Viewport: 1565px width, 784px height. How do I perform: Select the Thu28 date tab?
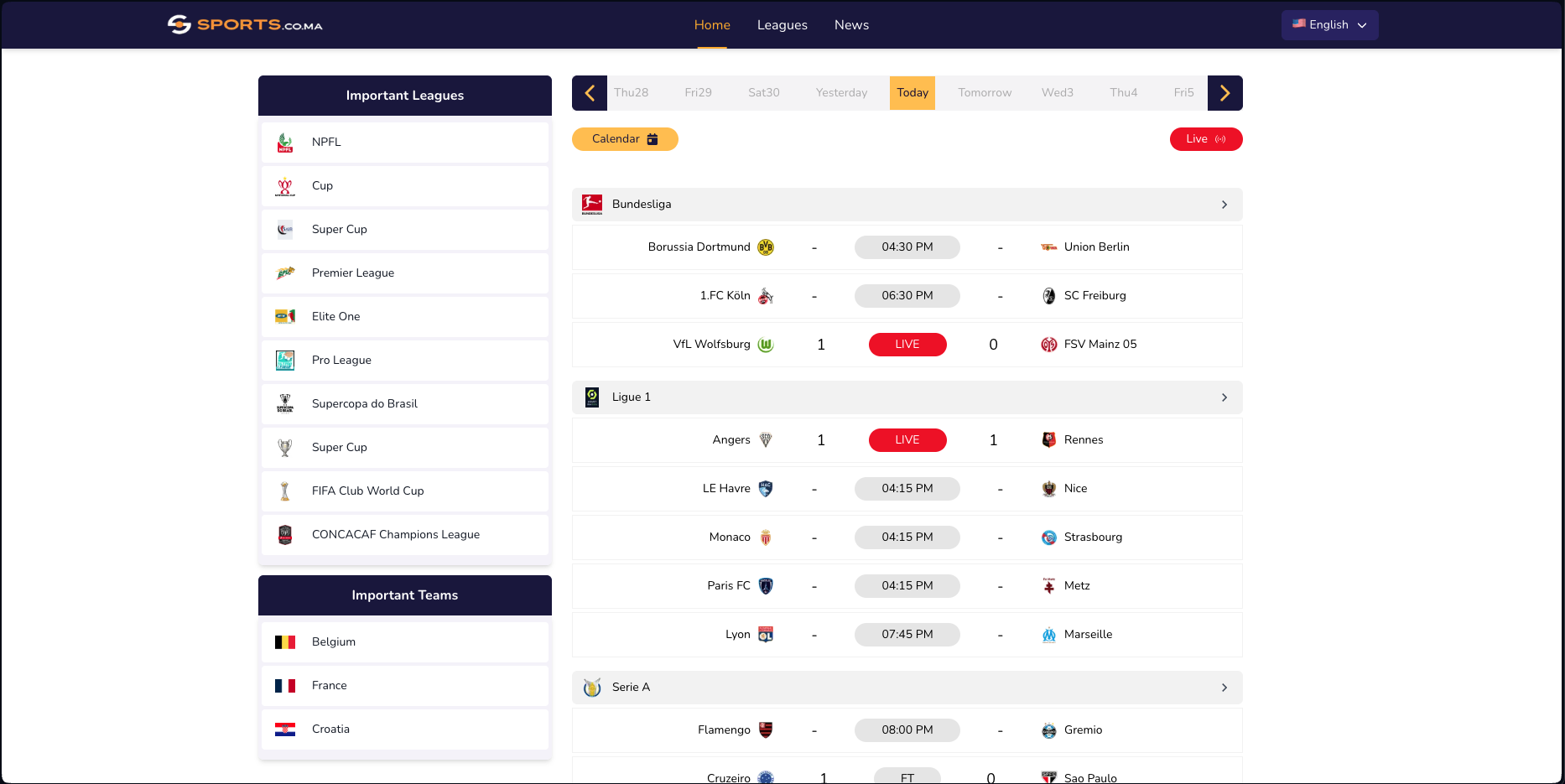tap(631, 93)
